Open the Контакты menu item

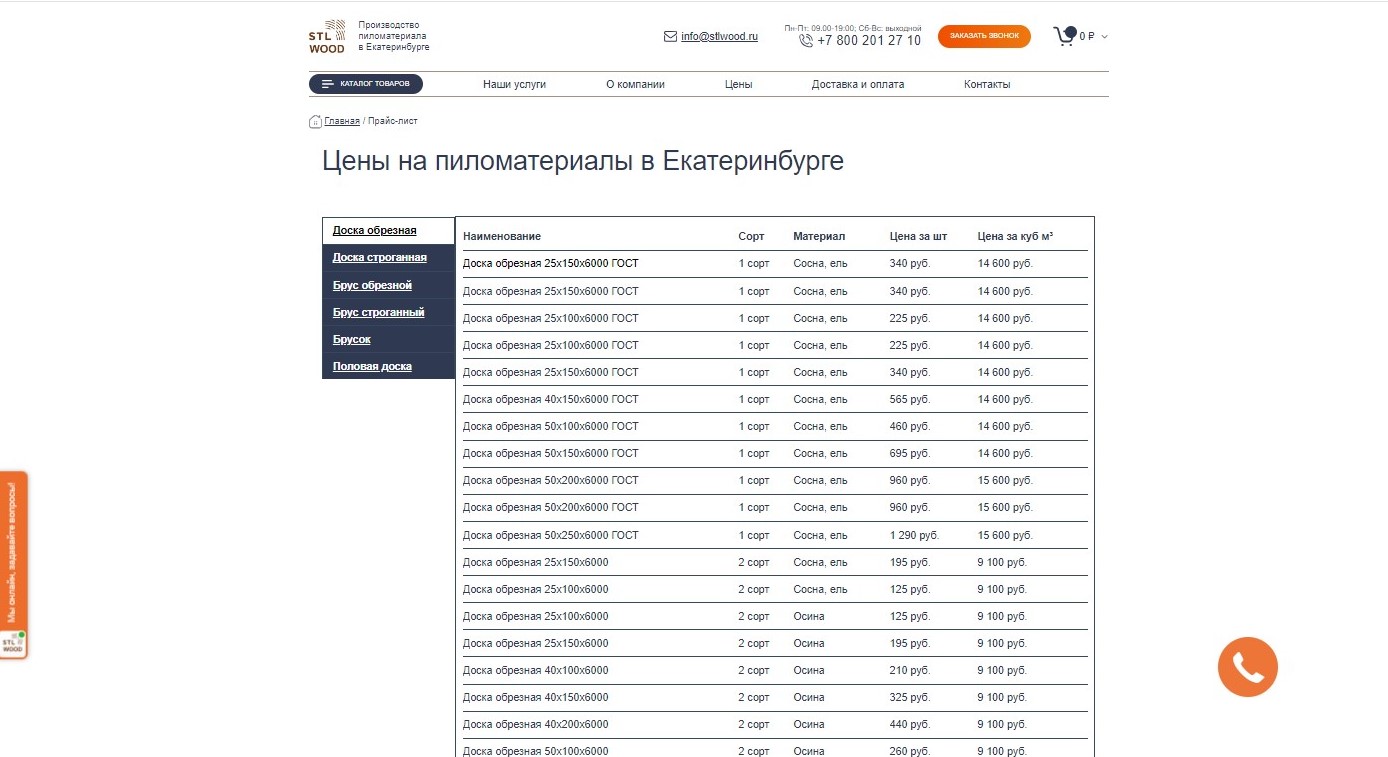(x=987, y=84)
